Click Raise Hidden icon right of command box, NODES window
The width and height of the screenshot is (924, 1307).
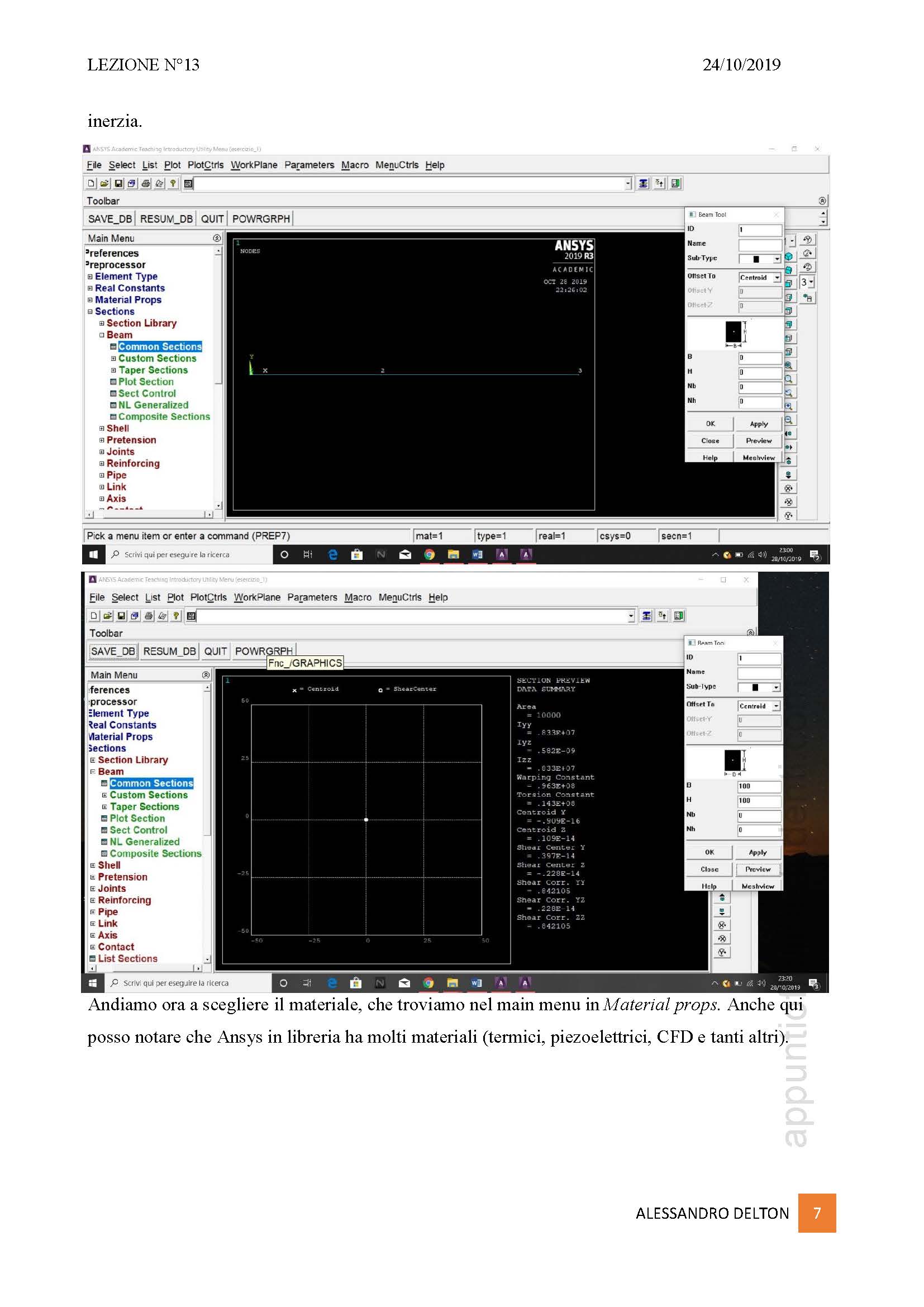[x=644, y=183]
